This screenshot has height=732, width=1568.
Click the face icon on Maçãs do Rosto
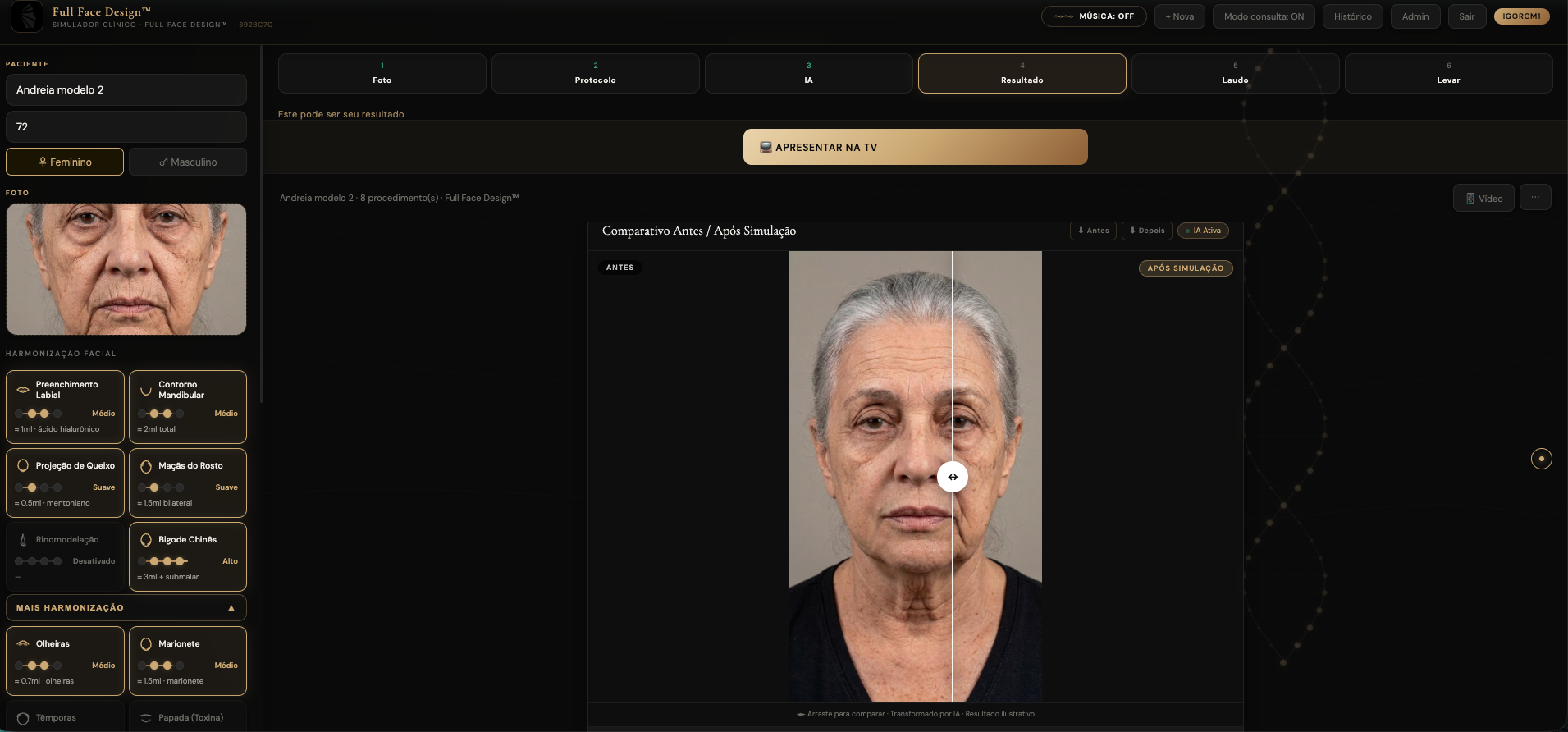(146, 466)
